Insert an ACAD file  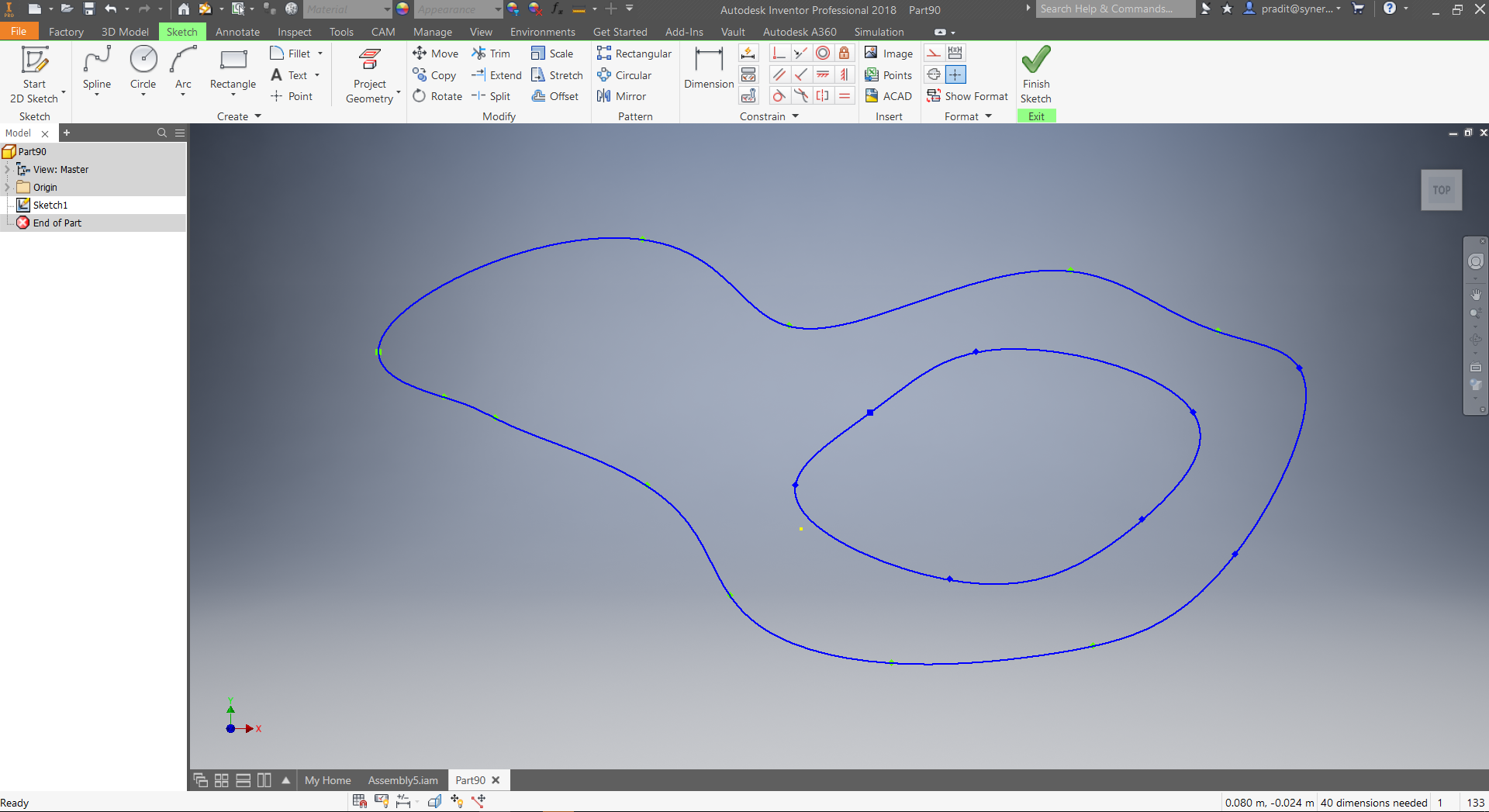coord(889,96)
